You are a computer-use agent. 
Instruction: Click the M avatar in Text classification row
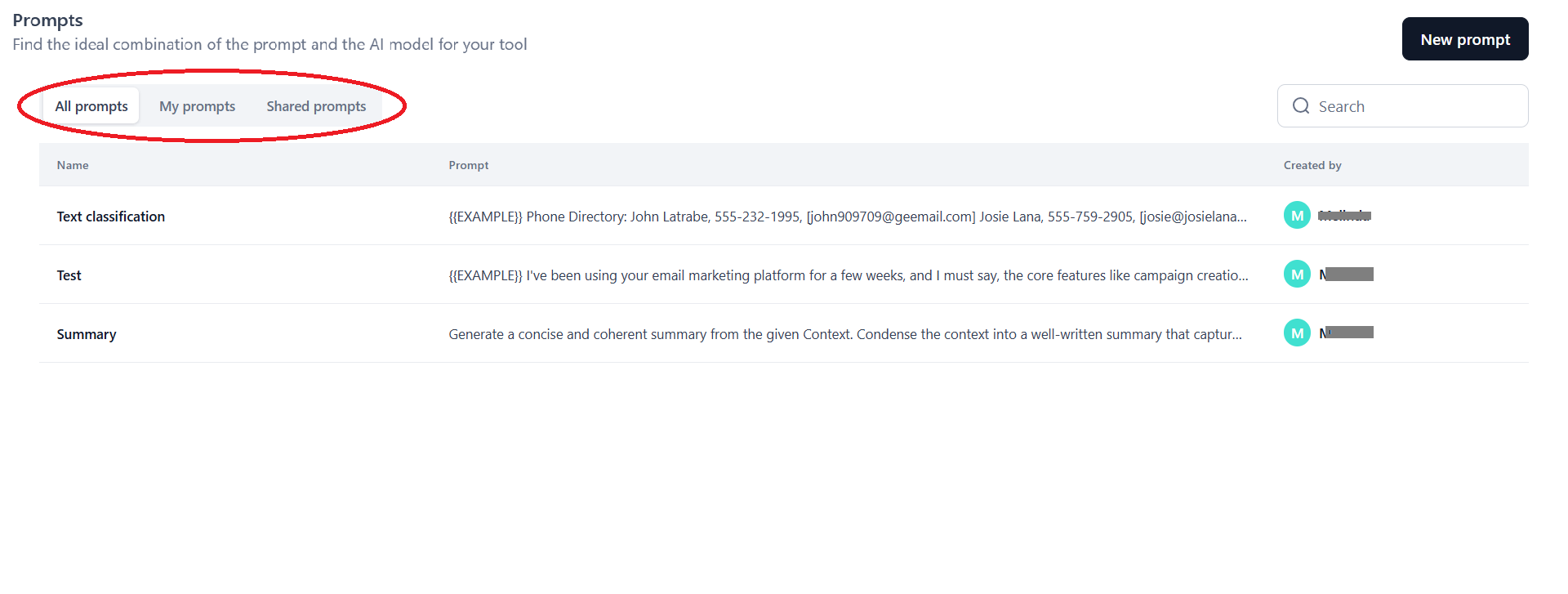[x=1297, y=216]
